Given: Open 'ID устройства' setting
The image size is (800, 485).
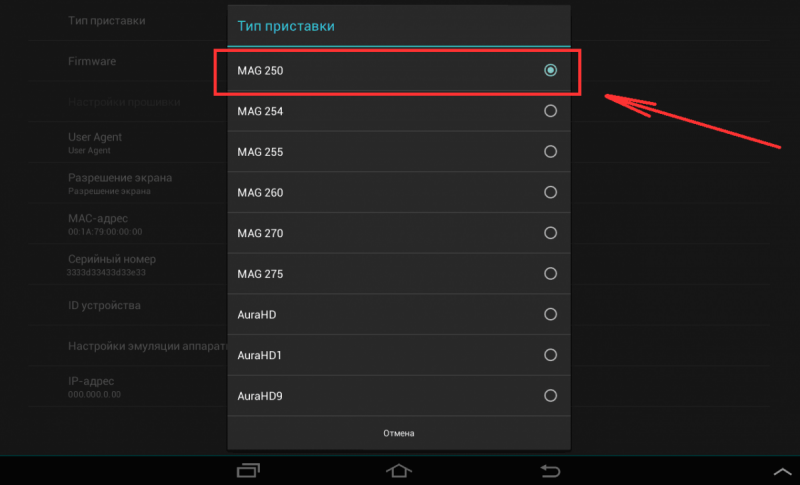Looking at the screenshot, I should pos(104,305).
